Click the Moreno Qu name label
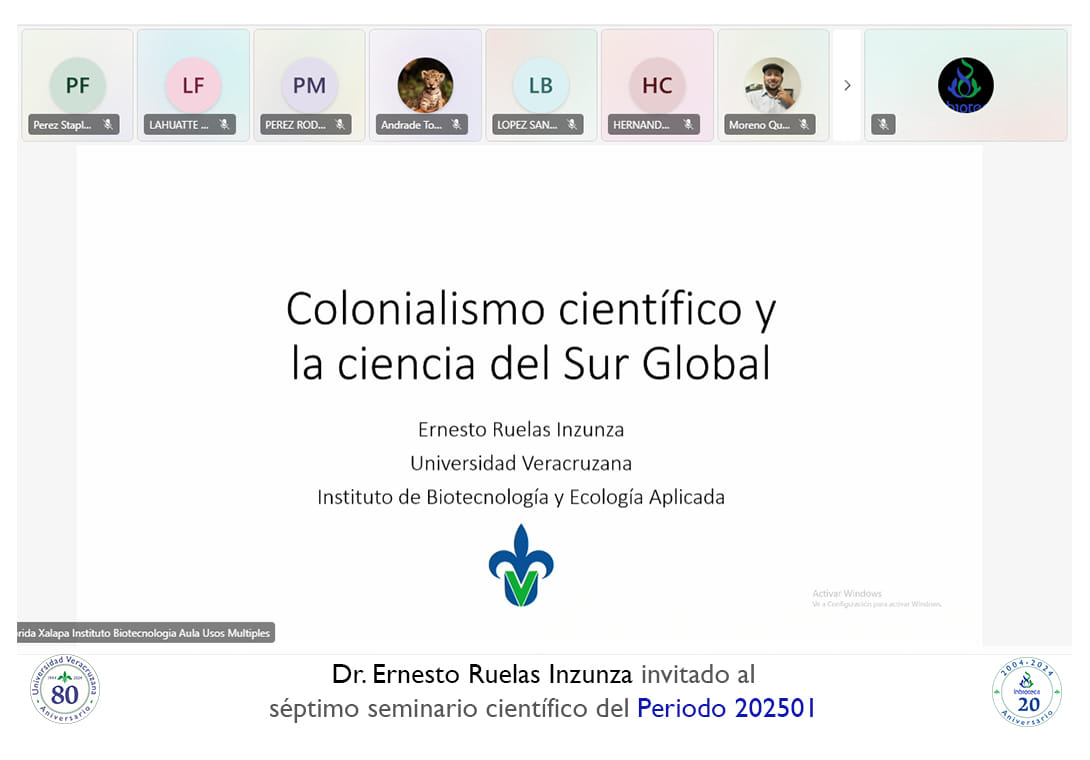This screenshot has height=760, width=1090. coord(760,125)
